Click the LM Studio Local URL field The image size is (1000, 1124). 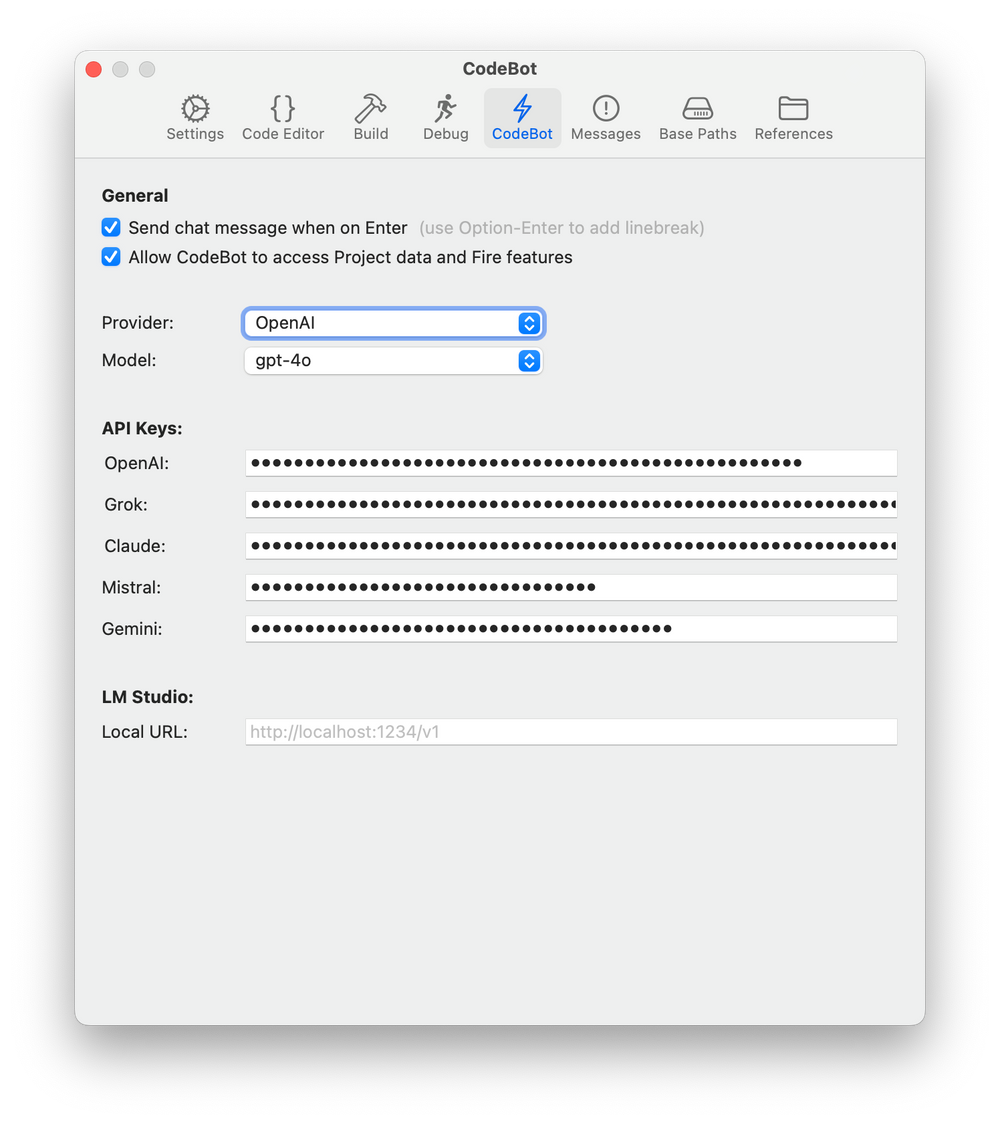pos(570,732)
